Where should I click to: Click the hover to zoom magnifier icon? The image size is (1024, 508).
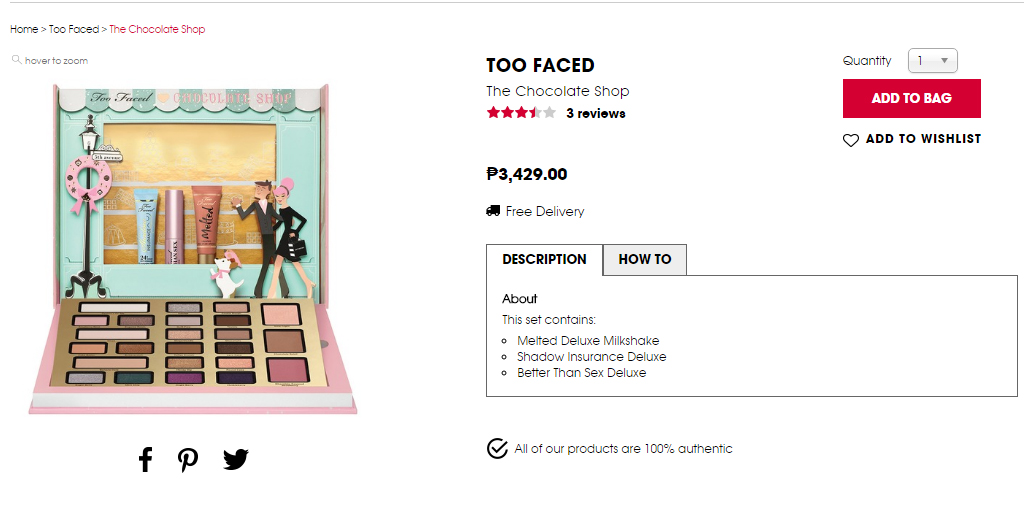pos(16,60)
